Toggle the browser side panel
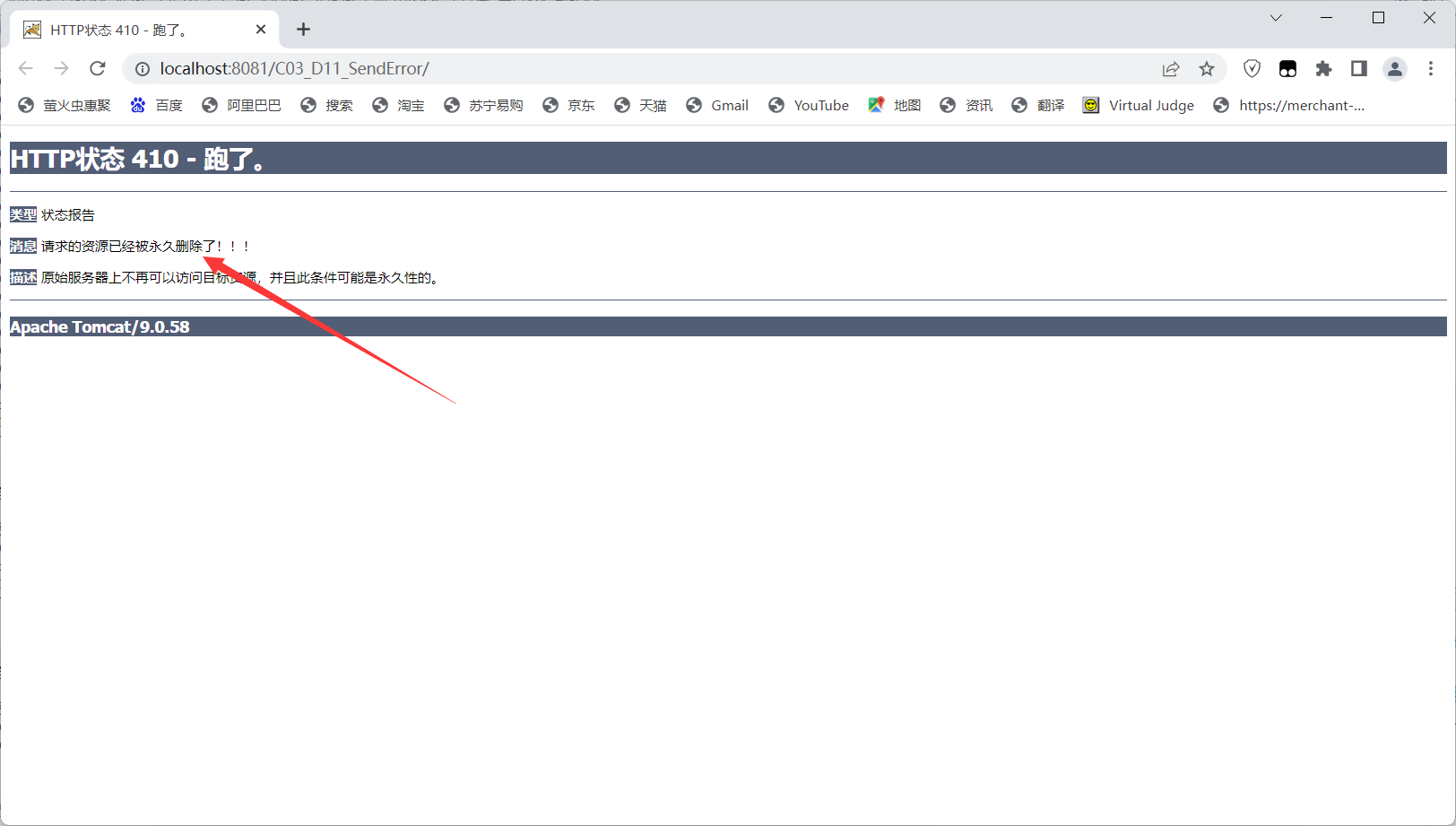The image size is (1456, 826). coord(1359,69)
